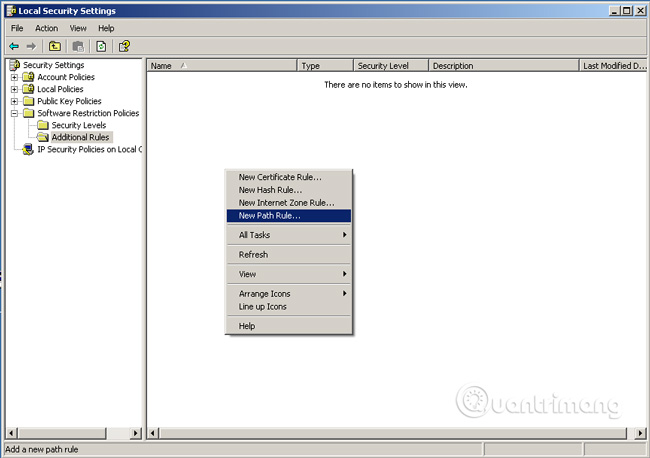Expand the Public Key Policies node
The height and width of the screenshot is (458, 650).
pyautogui.click(x=14, y=101)
